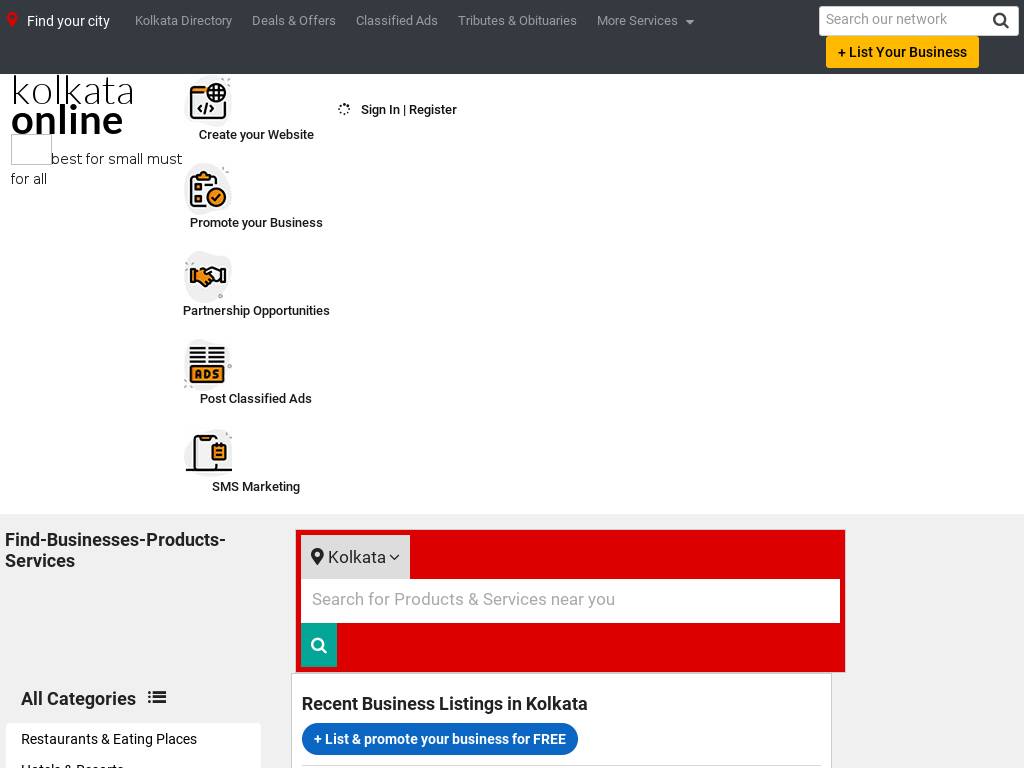
Task: Expand the More Services dropdown
Action: (x=644, y=21)
